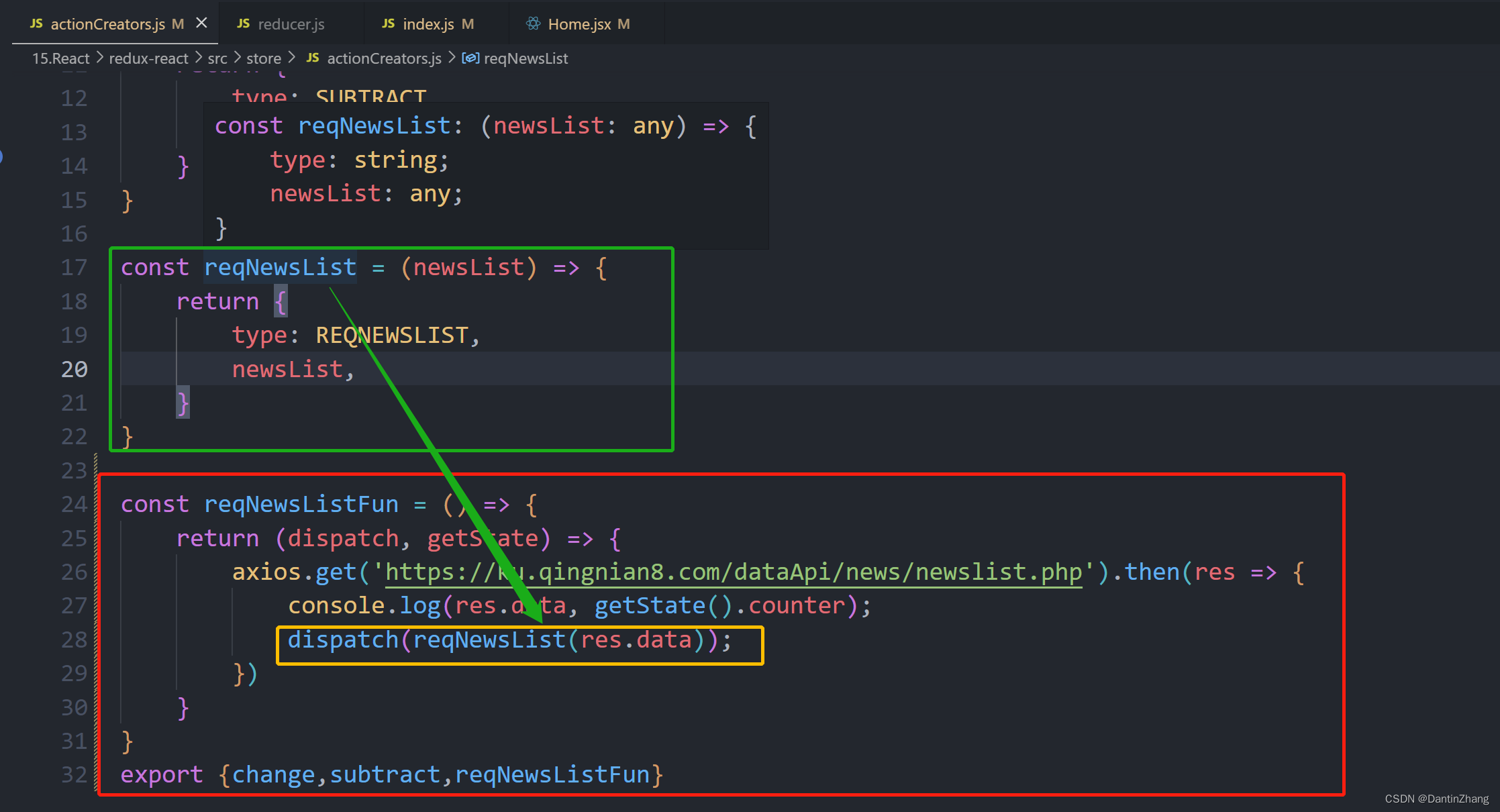Open redux-react breadcrumb folder

click(x=148, y=58)
